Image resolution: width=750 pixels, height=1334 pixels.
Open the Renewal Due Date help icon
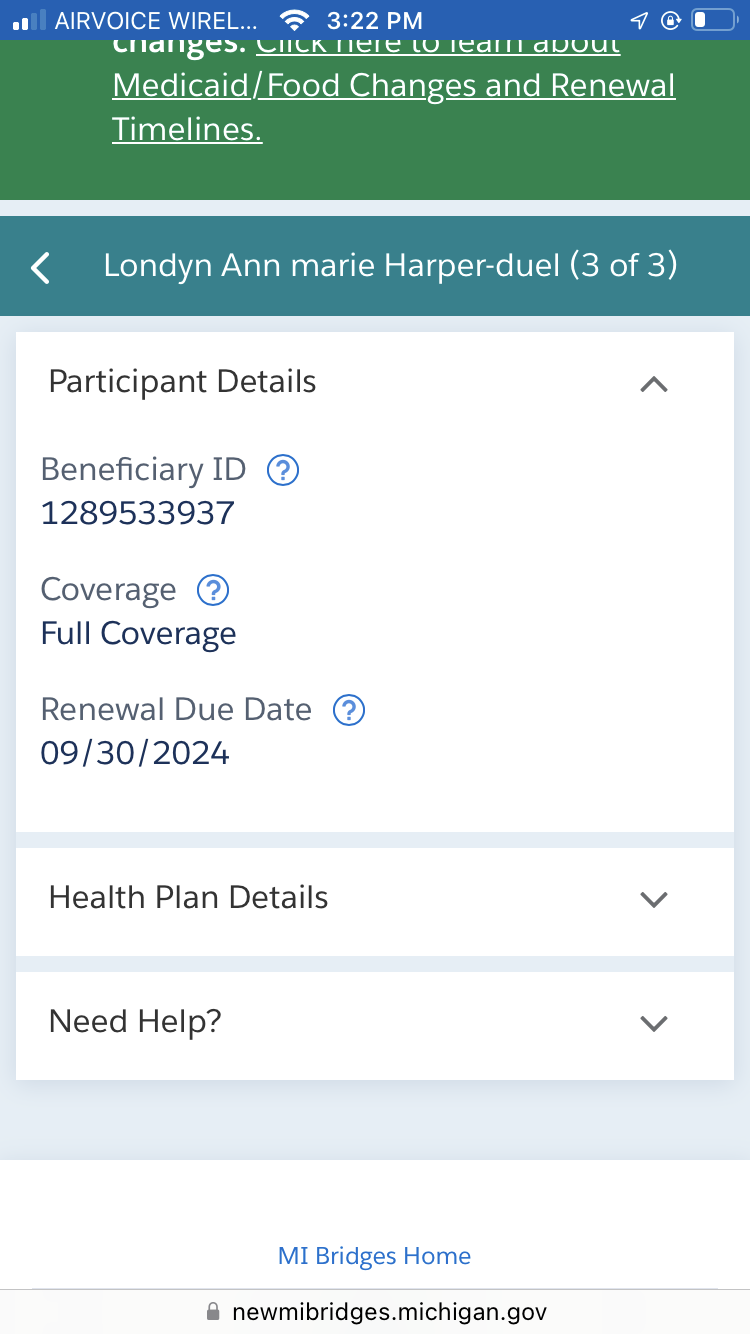coord(349,710)
